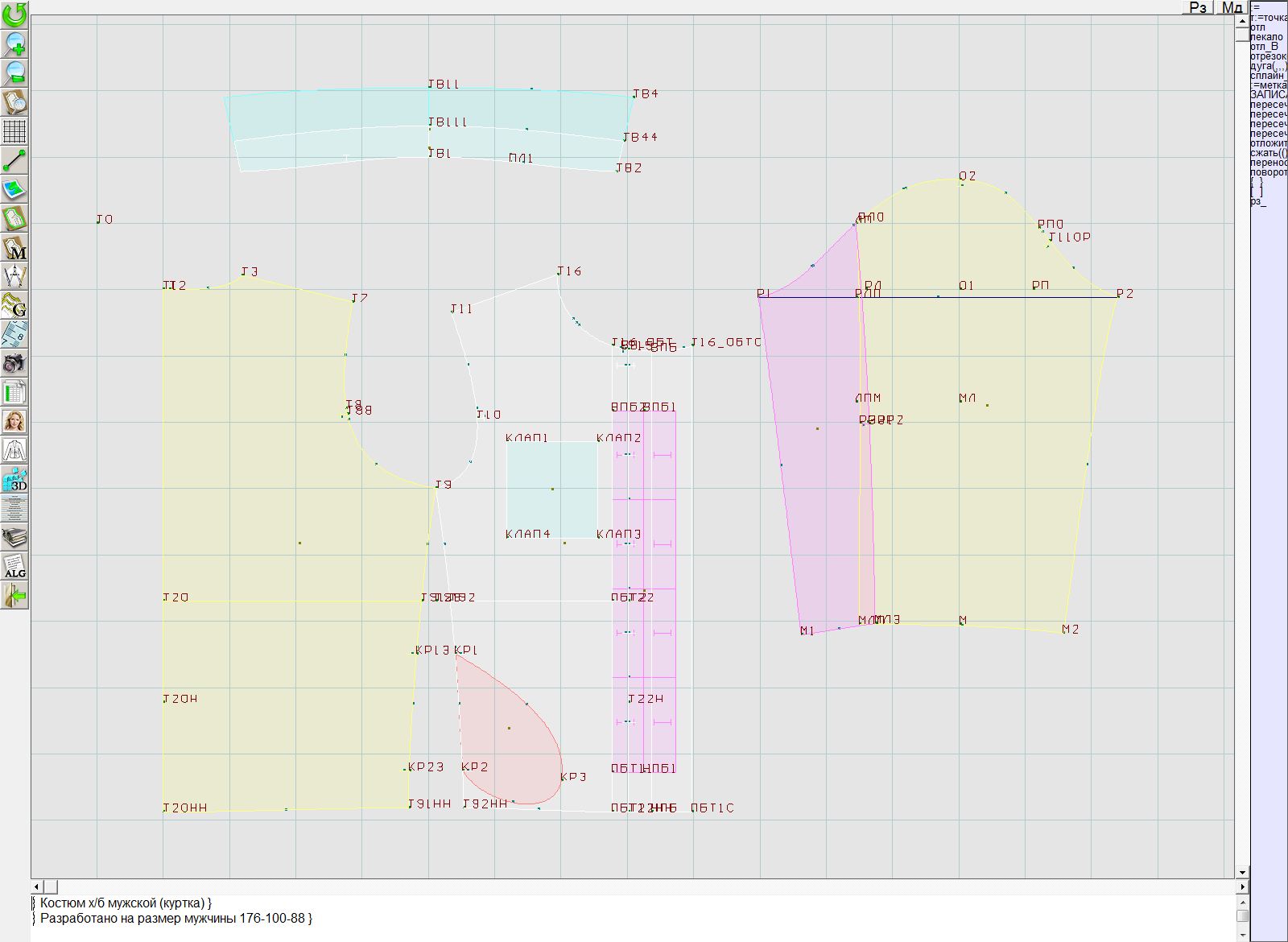Zoom in with the plus magnifier
1288x942 pixels.
pos(14,43)
